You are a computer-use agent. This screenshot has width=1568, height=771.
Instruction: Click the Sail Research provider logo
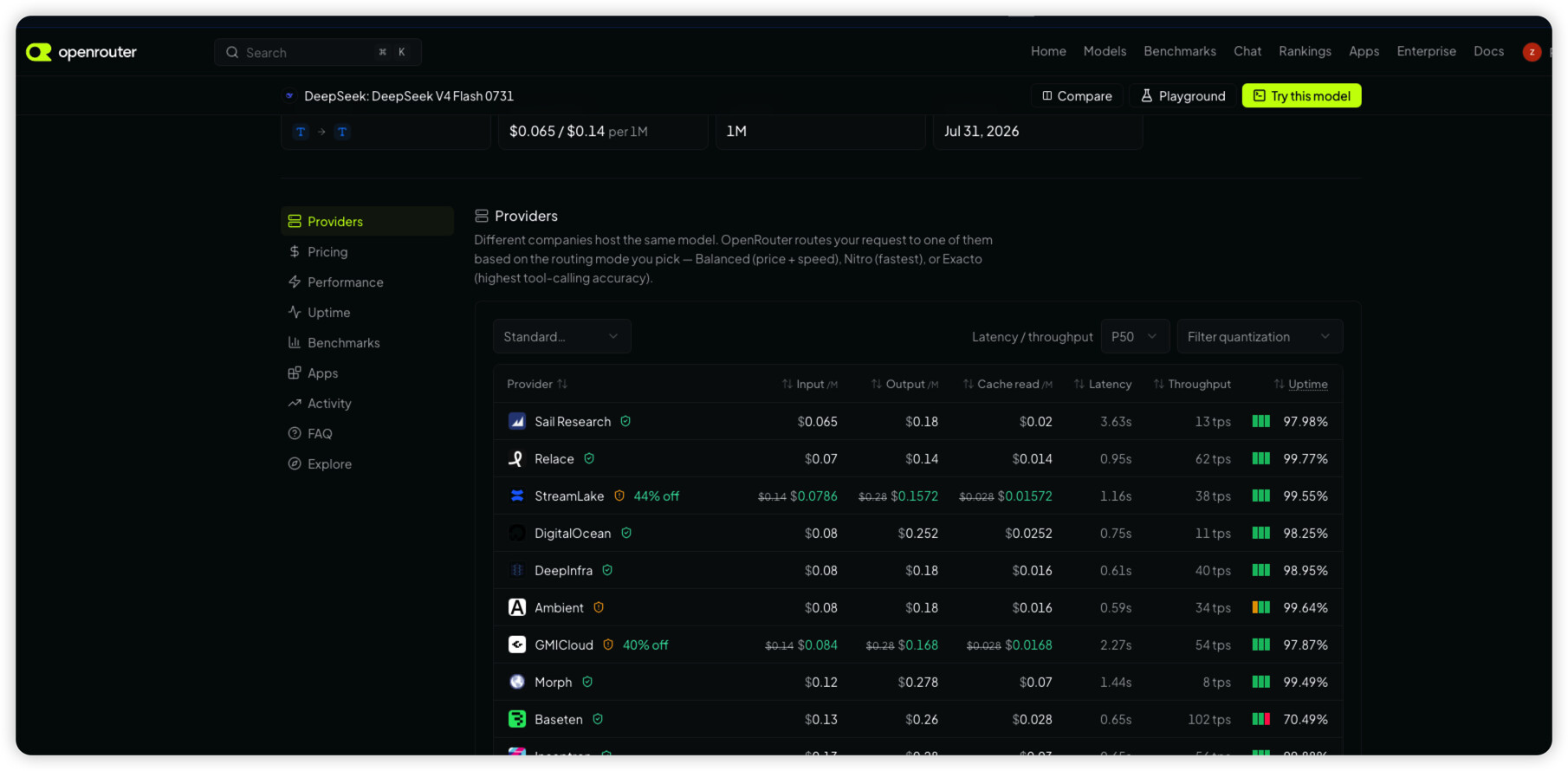click(517, 421)
